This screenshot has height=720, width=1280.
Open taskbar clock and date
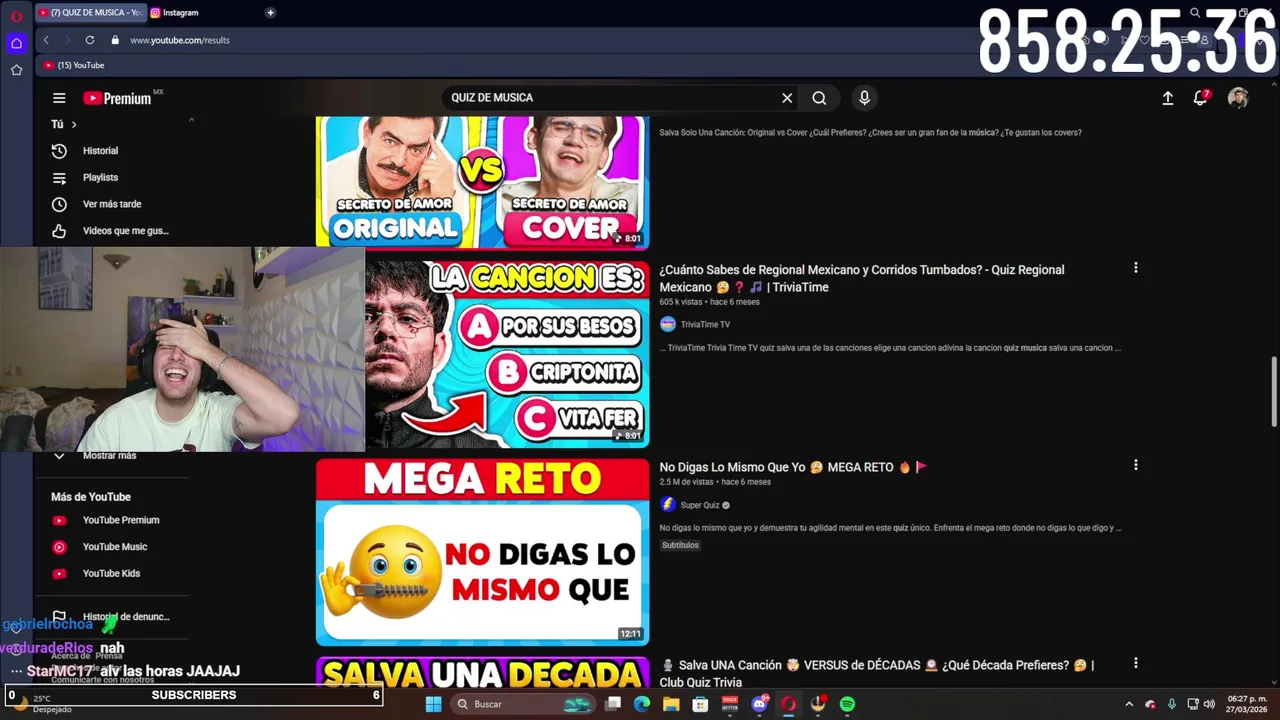[1248, 704]
